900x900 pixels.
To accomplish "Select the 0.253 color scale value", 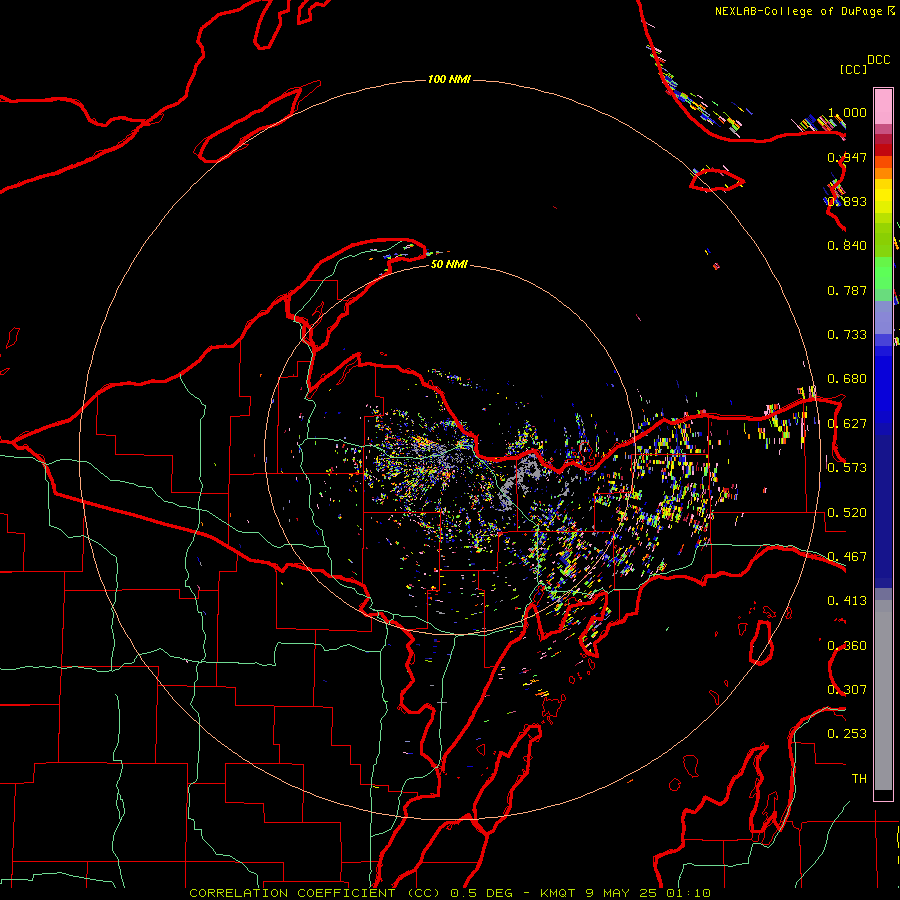I will (x=847, y=734).
